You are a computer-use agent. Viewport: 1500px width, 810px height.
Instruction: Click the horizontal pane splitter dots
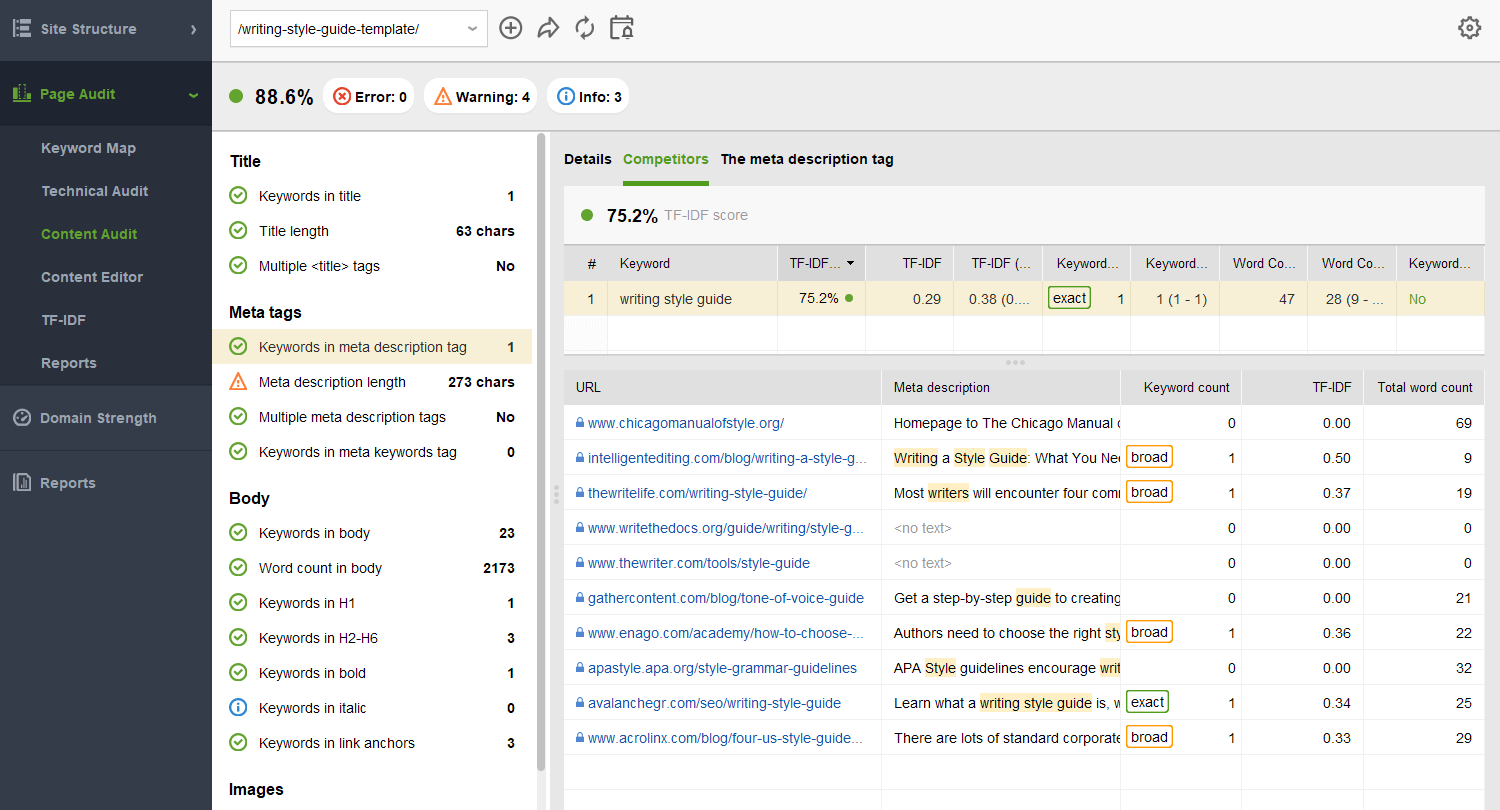point(1015,362)
